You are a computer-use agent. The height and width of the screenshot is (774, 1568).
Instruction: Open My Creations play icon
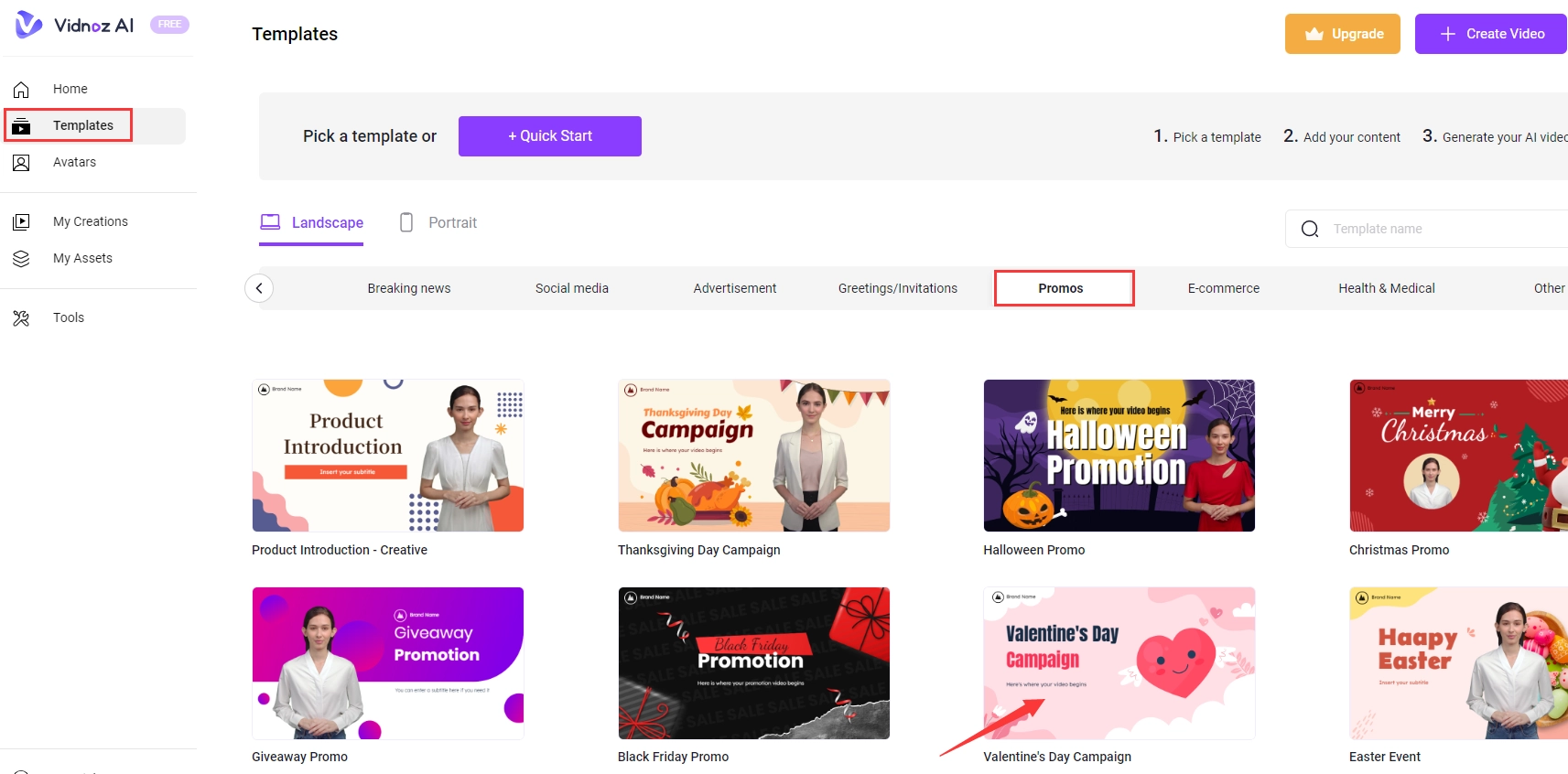click(21, 222)
